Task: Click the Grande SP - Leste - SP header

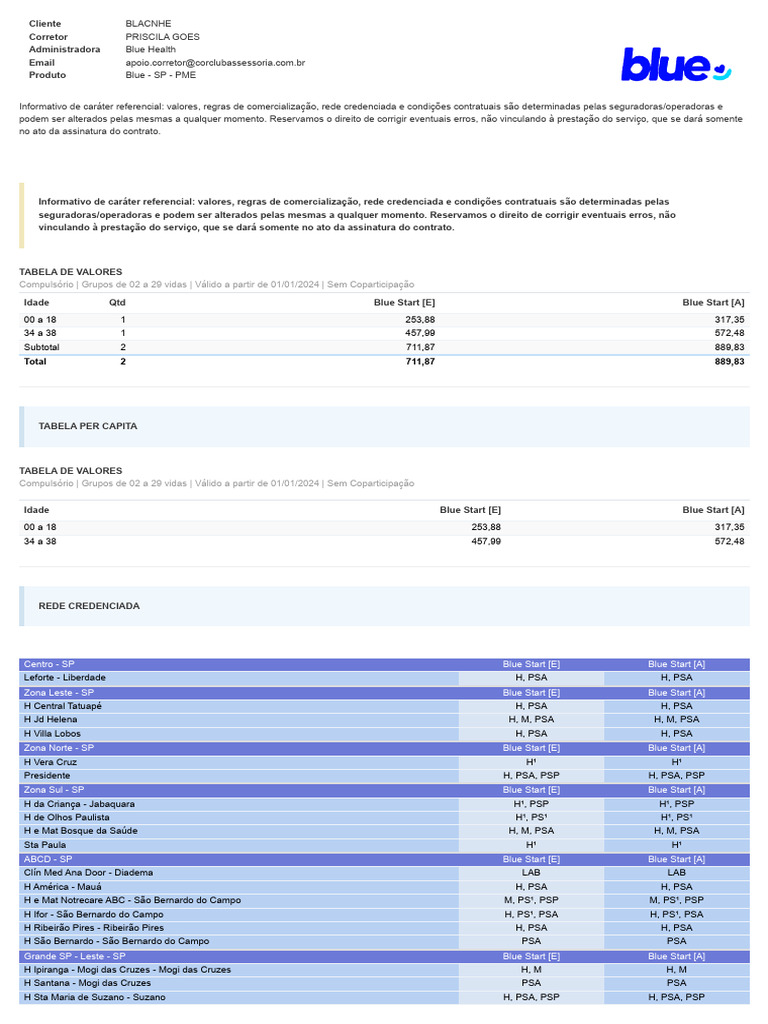Action: point(384,957)
